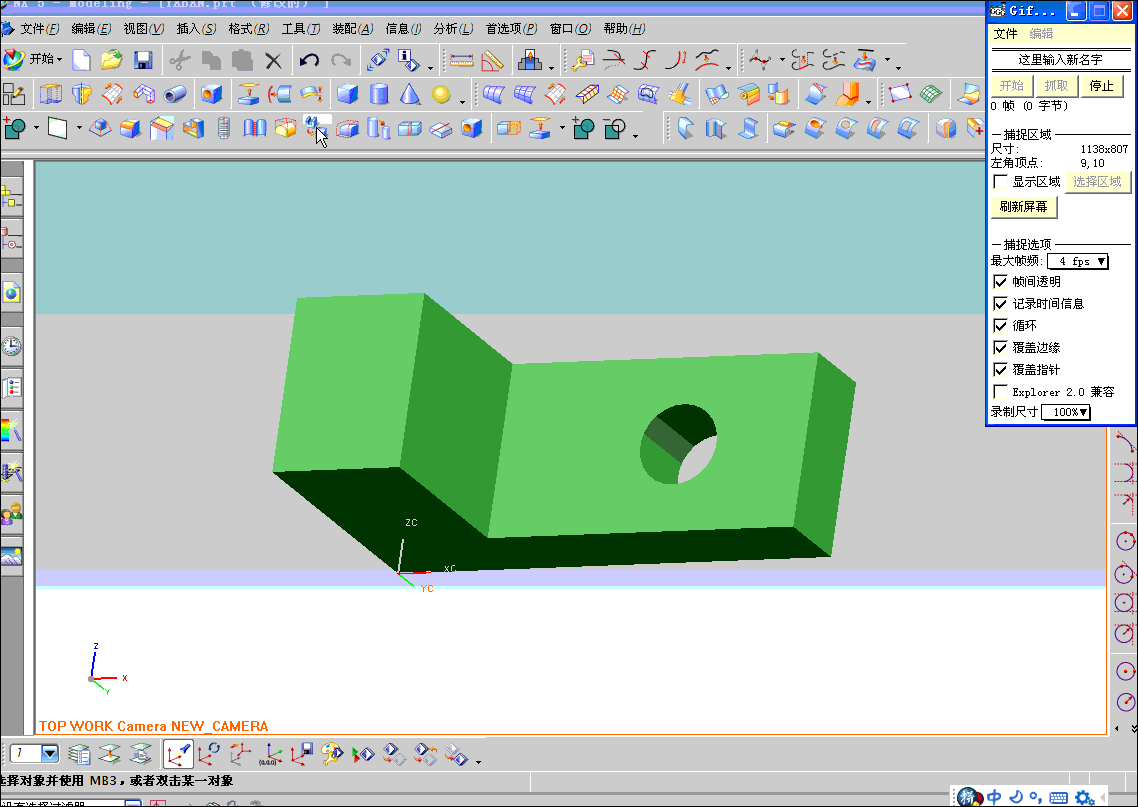Select the Extrude feature icon
1138x807 pixels.
pyautogui.click(x=50, y=94)
